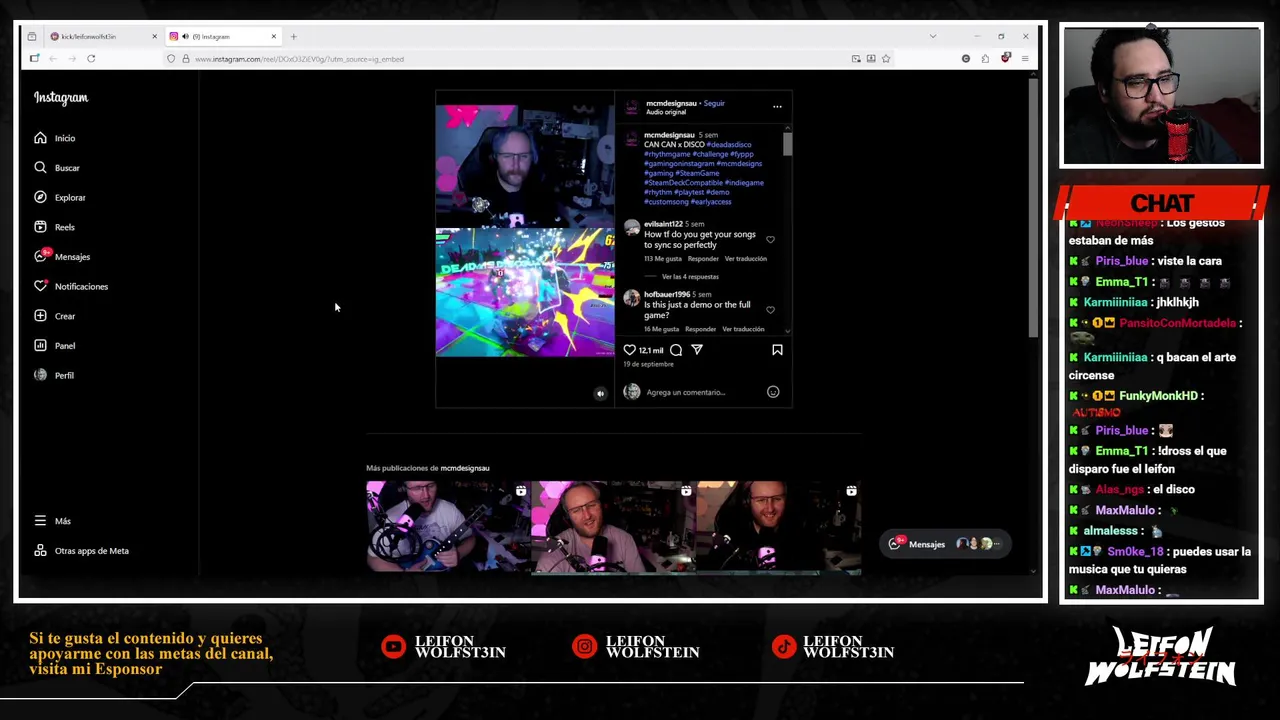1280x720 pixels.
Task: Like the post with heart icon
Action: (630, 350)
